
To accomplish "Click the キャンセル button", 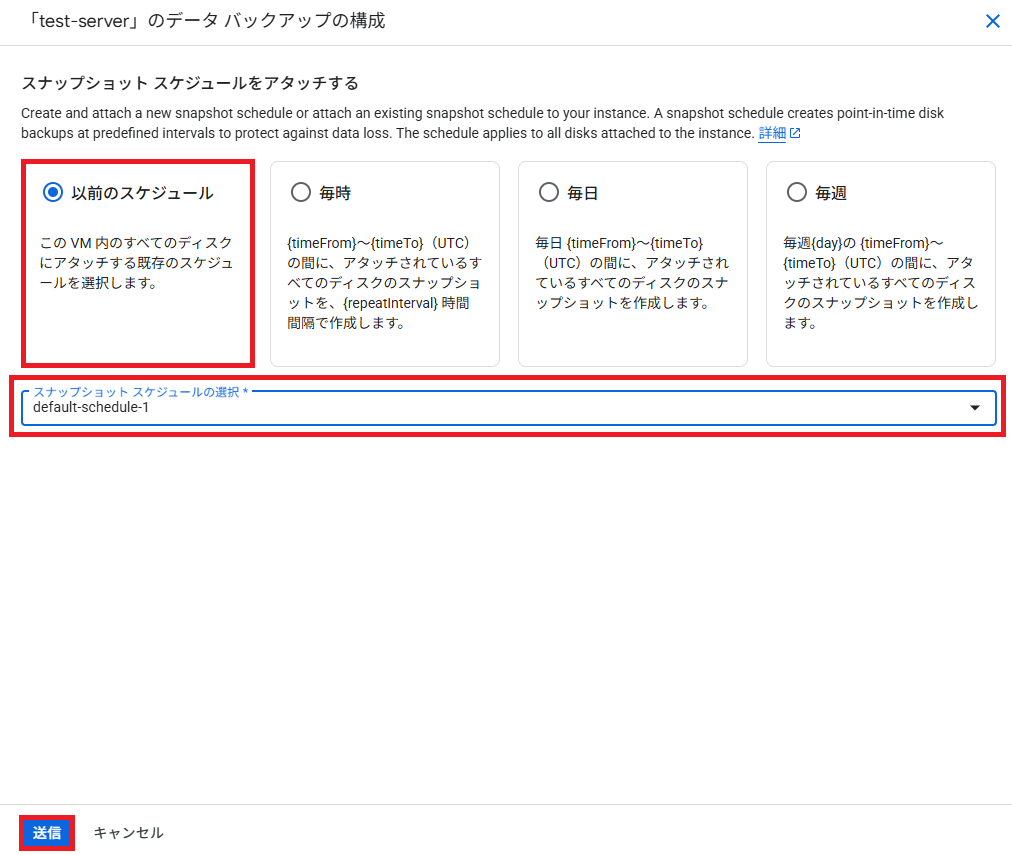I will click(128, 832).
